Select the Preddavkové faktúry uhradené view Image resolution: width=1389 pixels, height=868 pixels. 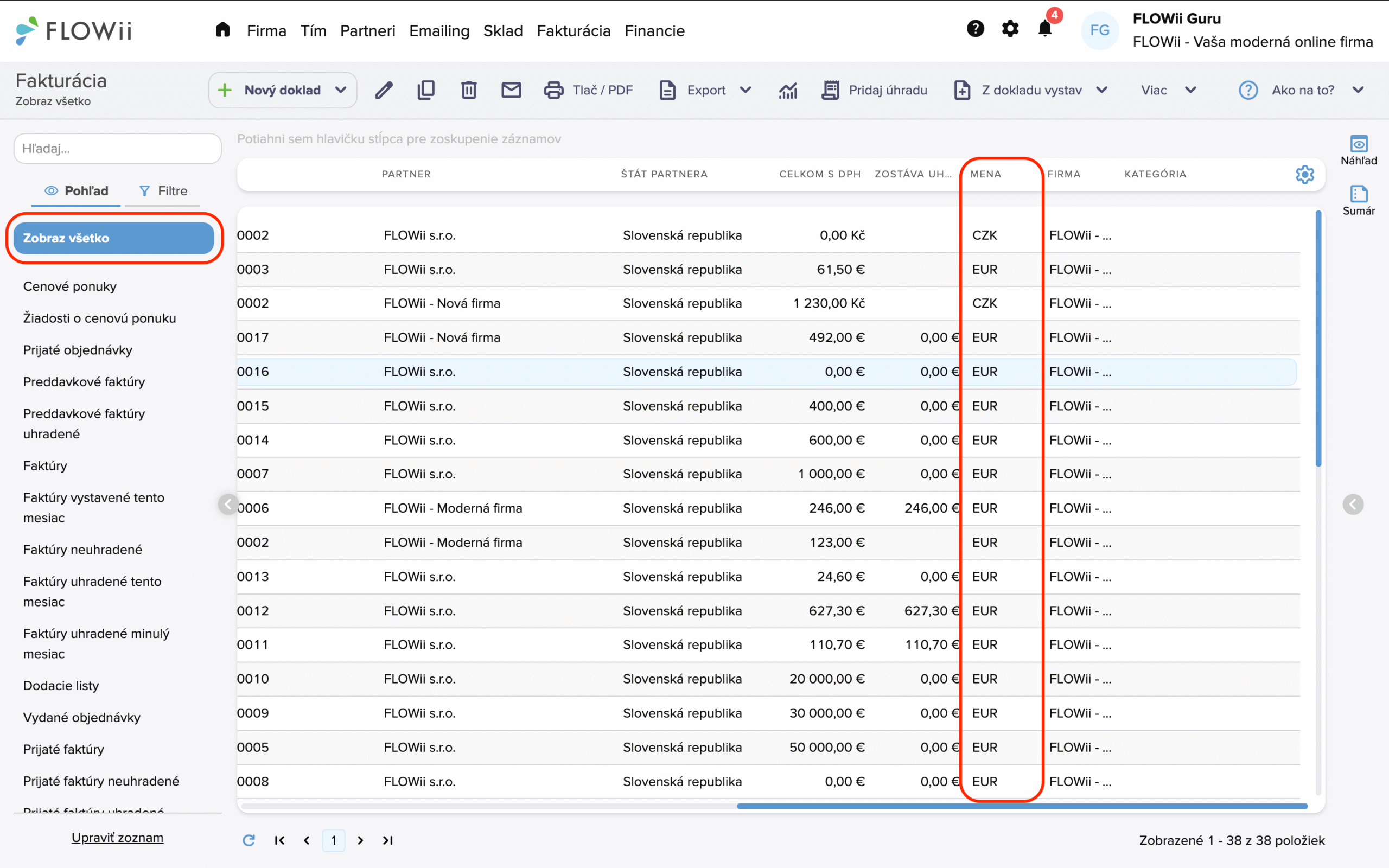84,424
